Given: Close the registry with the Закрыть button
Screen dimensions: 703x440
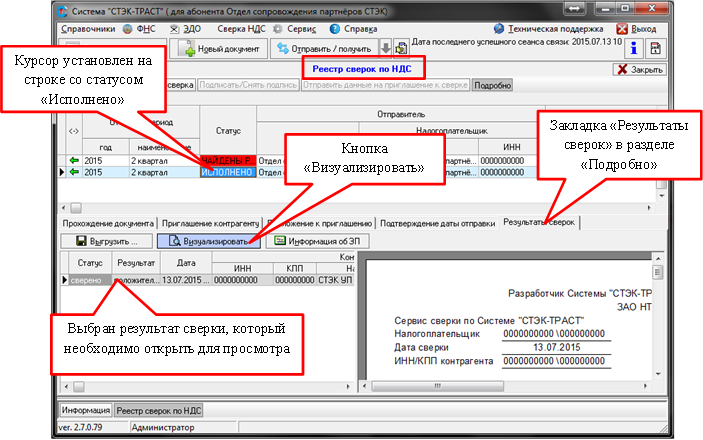Looking at the screenshot, I should [640, 70].
